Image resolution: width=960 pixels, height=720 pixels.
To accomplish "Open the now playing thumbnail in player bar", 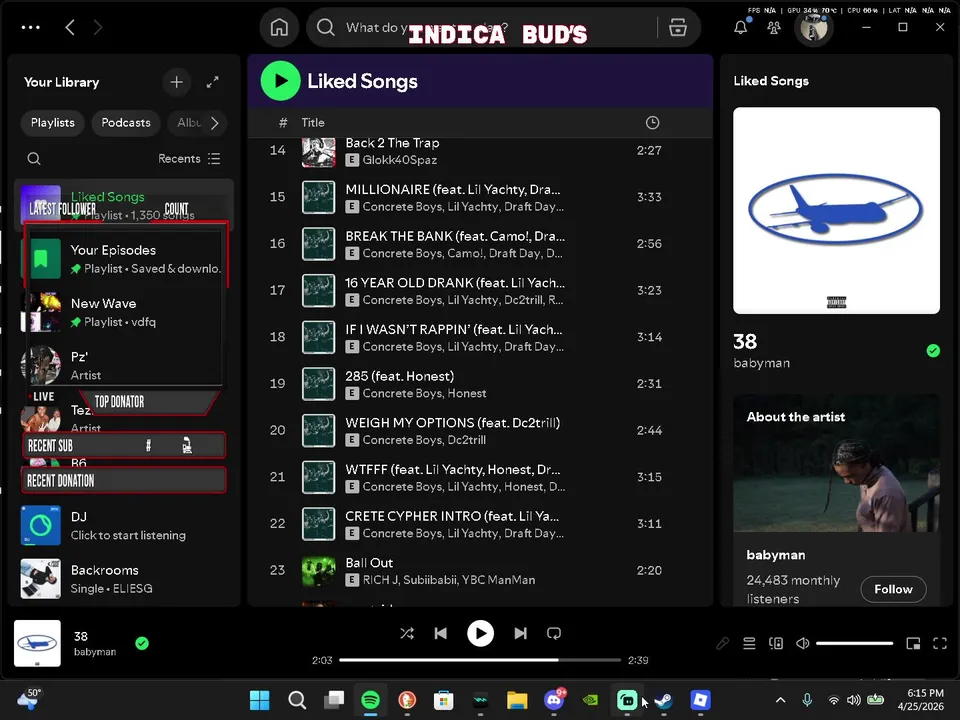I will tap(37, 643).
